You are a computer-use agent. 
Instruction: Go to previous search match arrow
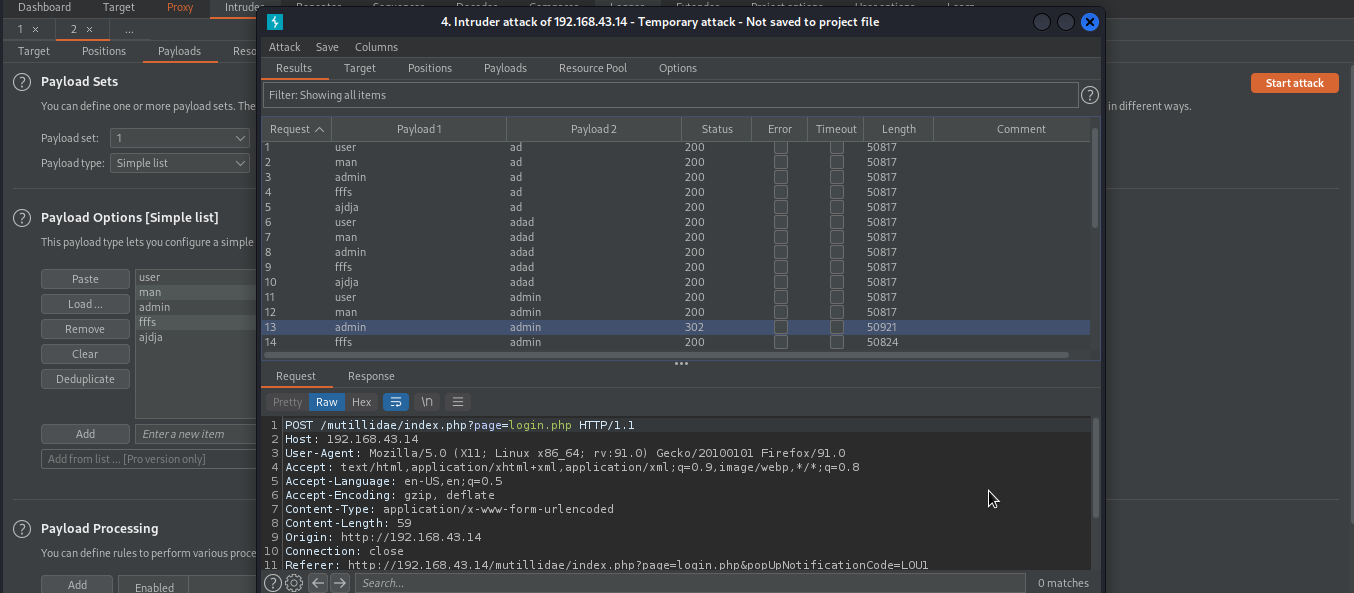click(x=318, y=583)
